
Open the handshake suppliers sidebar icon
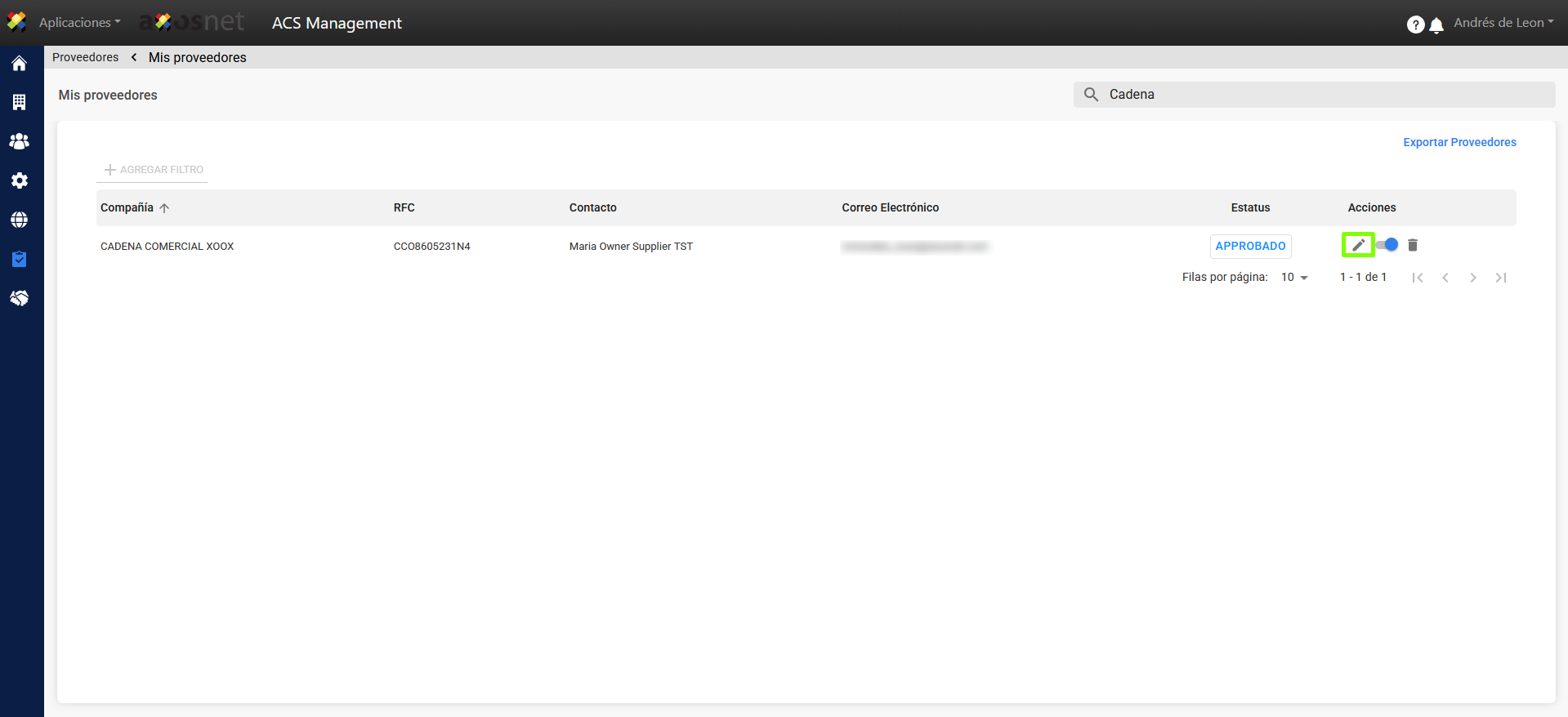[19, 298]
